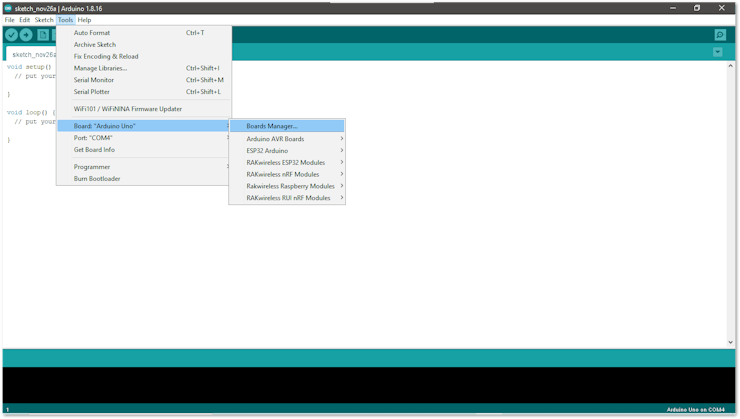Expand RAKwireless RUI nRF Modules submenu
The image size is (740, 419).
[x=287, y=198]
